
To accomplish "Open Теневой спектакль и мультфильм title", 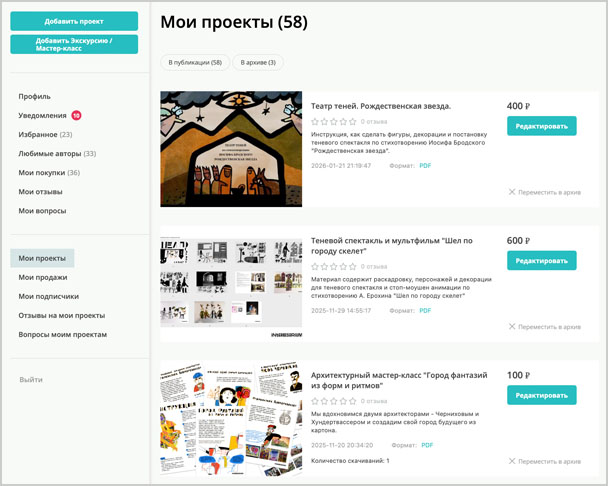I will click(x=392, y=246).
